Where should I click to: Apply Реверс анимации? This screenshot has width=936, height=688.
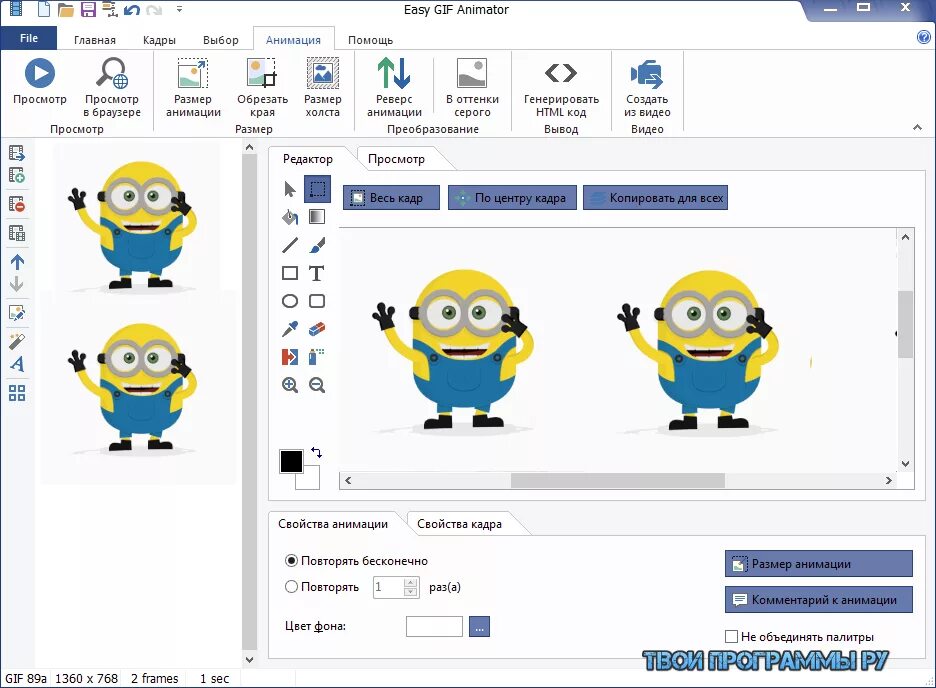pyautogui.click(x=394, y=88)
